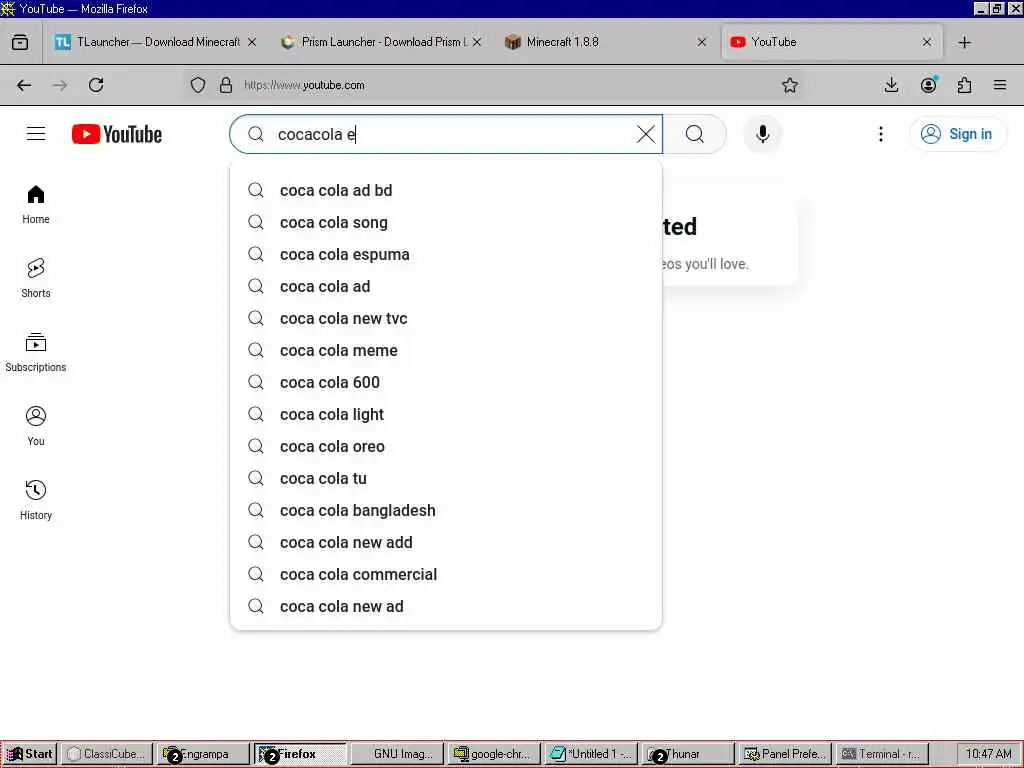
Task: Open Firefox application hamburger menu
Action: coord(1000,85)
